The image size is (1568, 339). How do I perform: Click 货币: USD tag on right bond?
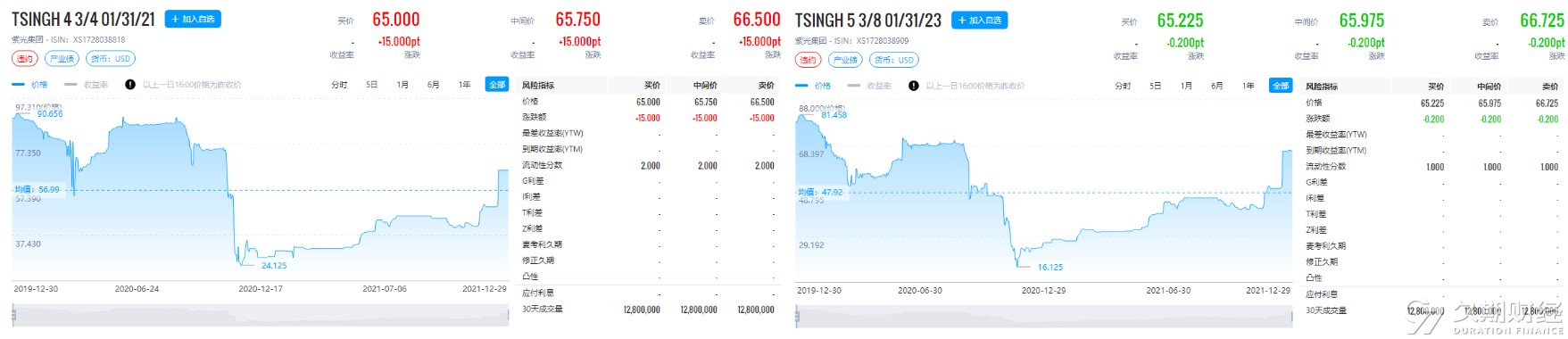click(894, 60)
